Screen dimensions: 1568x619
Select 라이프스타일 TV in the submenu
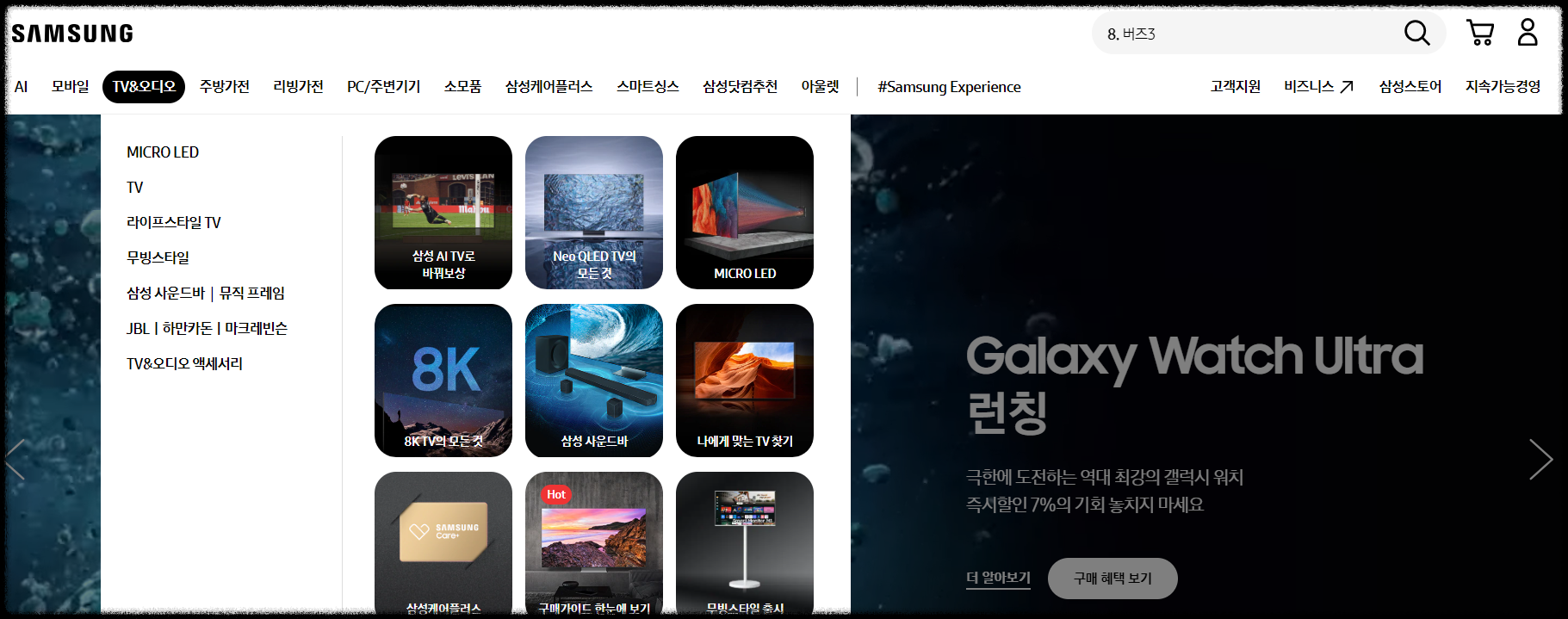[x=174, y=223]
